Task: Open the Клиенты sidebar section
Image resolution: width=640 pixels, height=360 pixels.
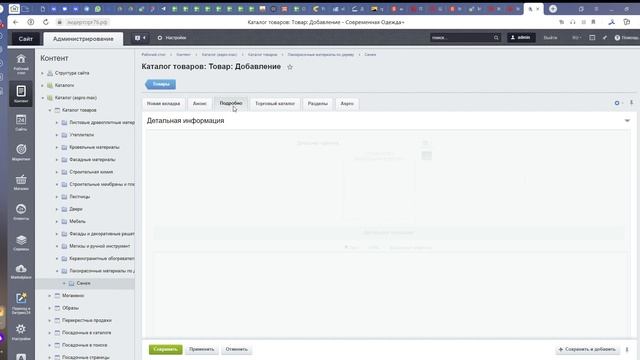Action: pyautogui.click(x=21, y=212)
